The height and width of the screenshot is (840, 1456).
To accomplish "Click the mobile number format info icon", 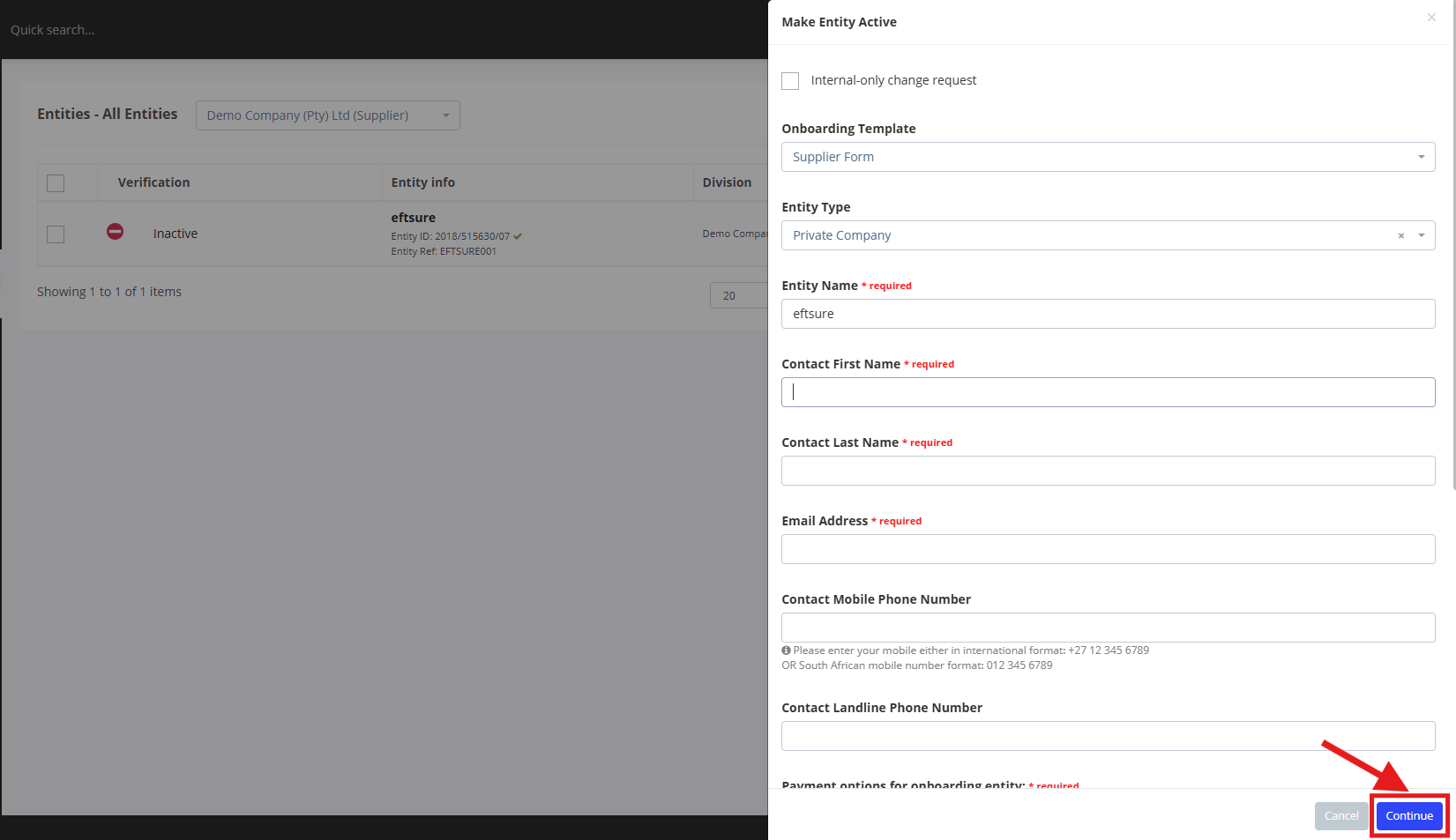I will pyautogui.click(x=786, y=650).
